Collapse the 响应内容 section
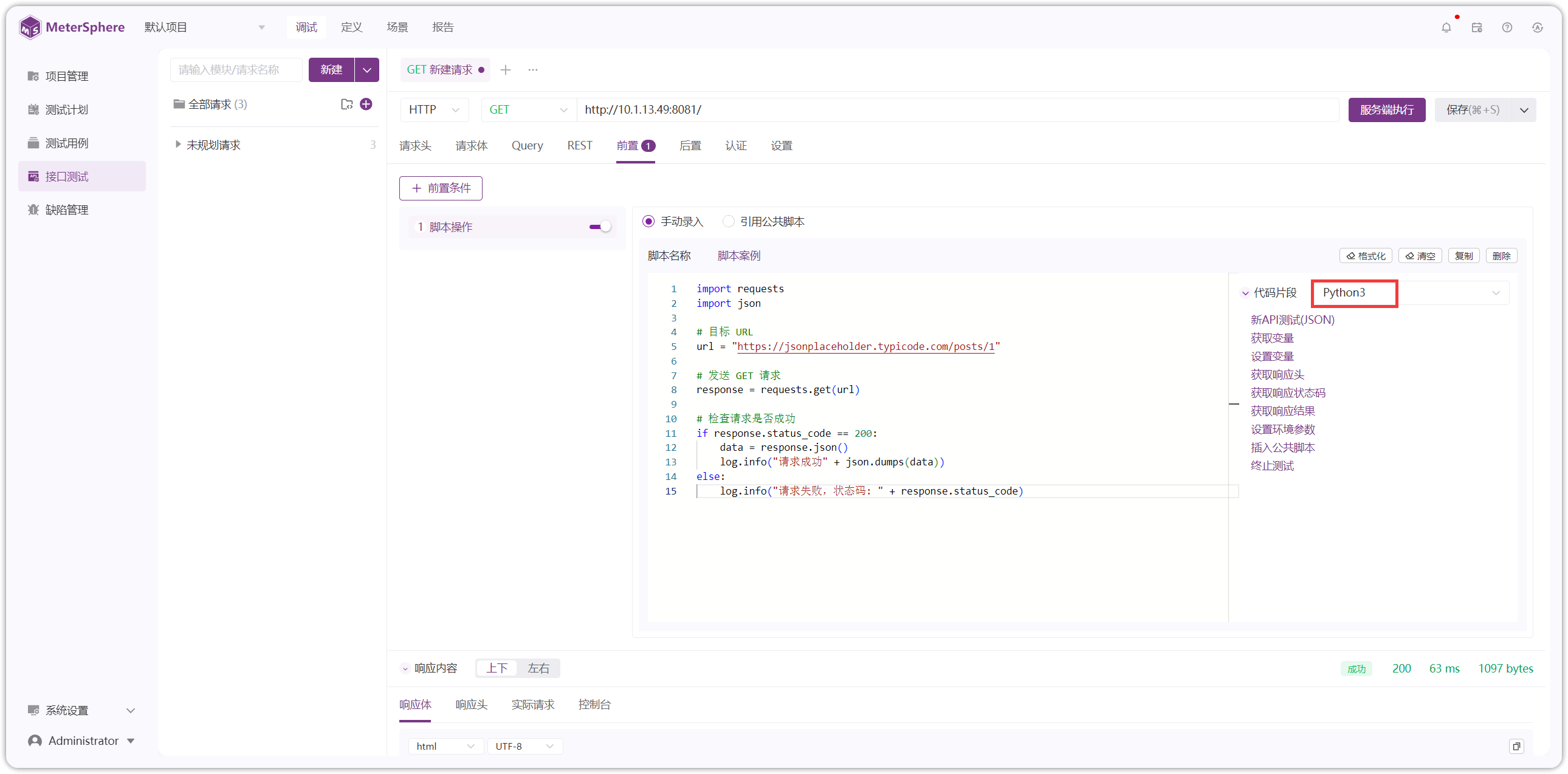 [x=405, y=669]
